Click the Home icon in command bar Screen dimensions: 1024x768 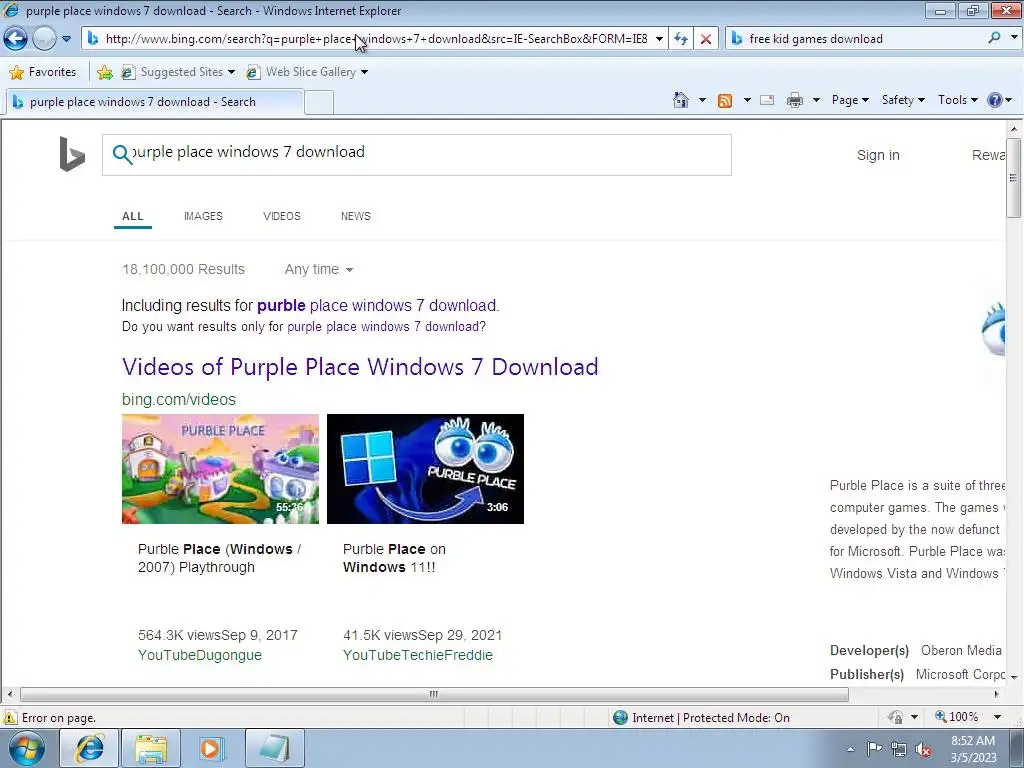click(x=680, y=100)
